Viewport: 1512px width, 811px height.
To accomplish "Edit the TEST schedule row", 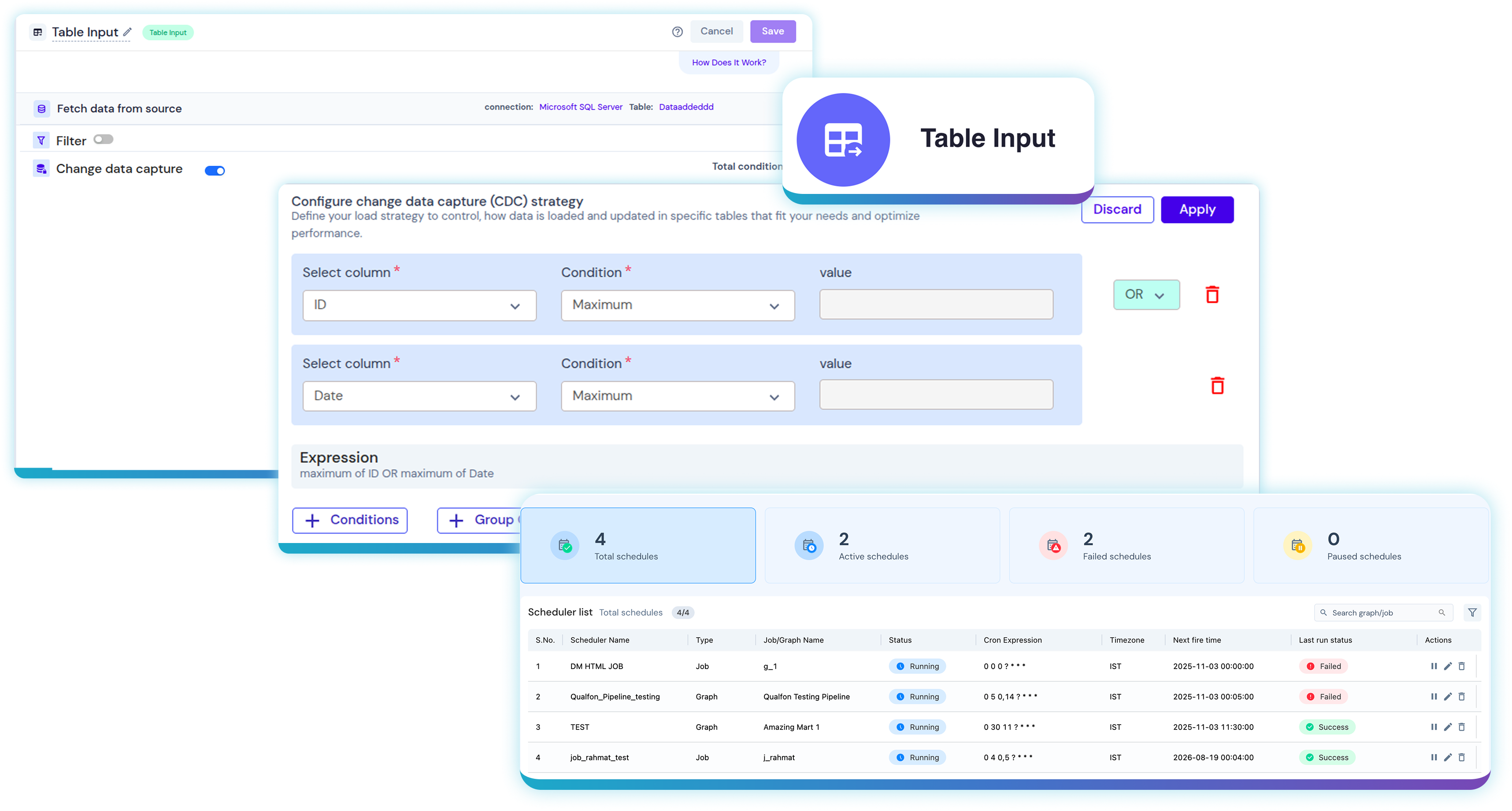I will tap(1447, 727).
